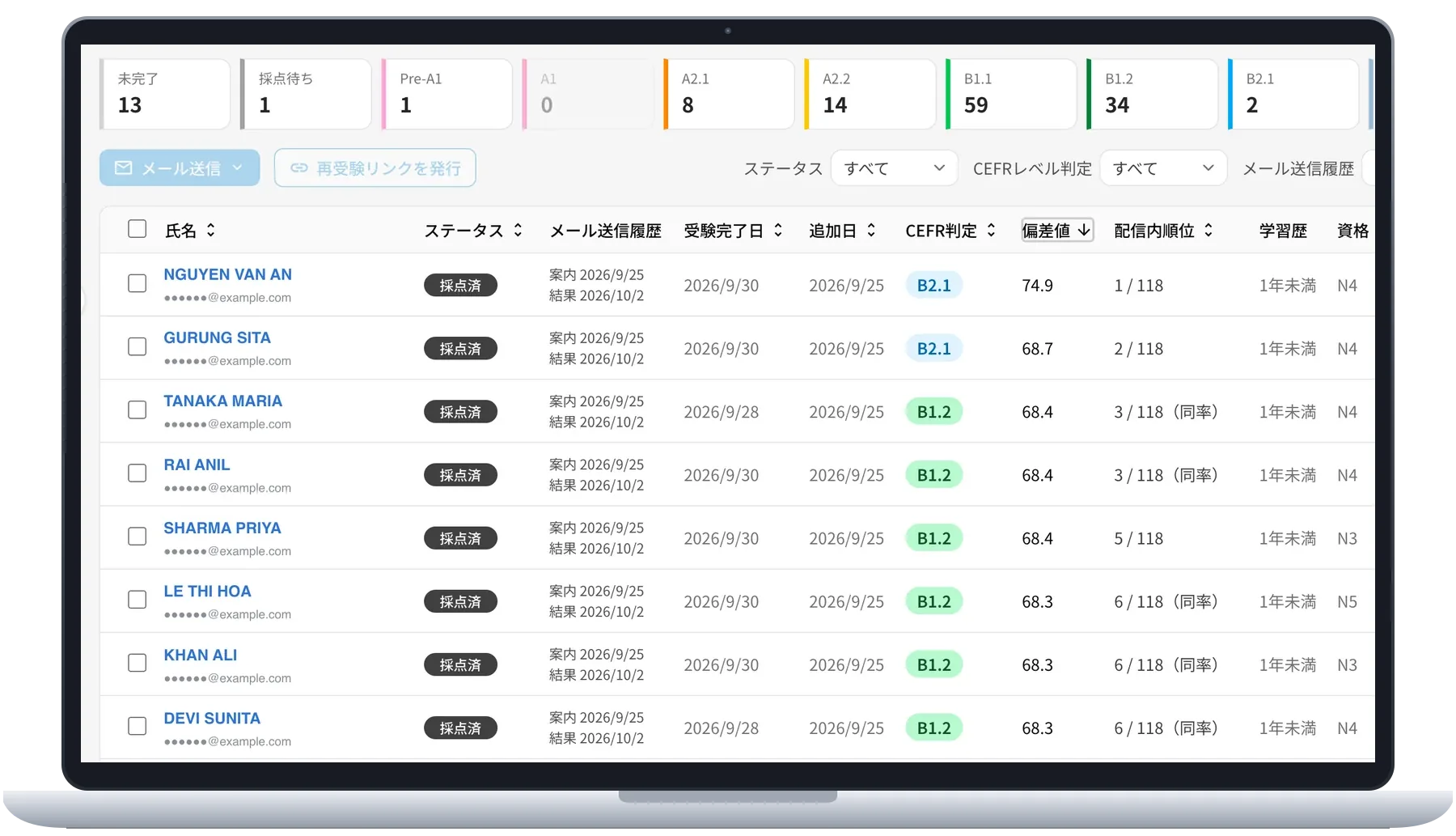1456x836 pixels.
Task: Filter by 未完了 summary card
Action: click(165, 94)
